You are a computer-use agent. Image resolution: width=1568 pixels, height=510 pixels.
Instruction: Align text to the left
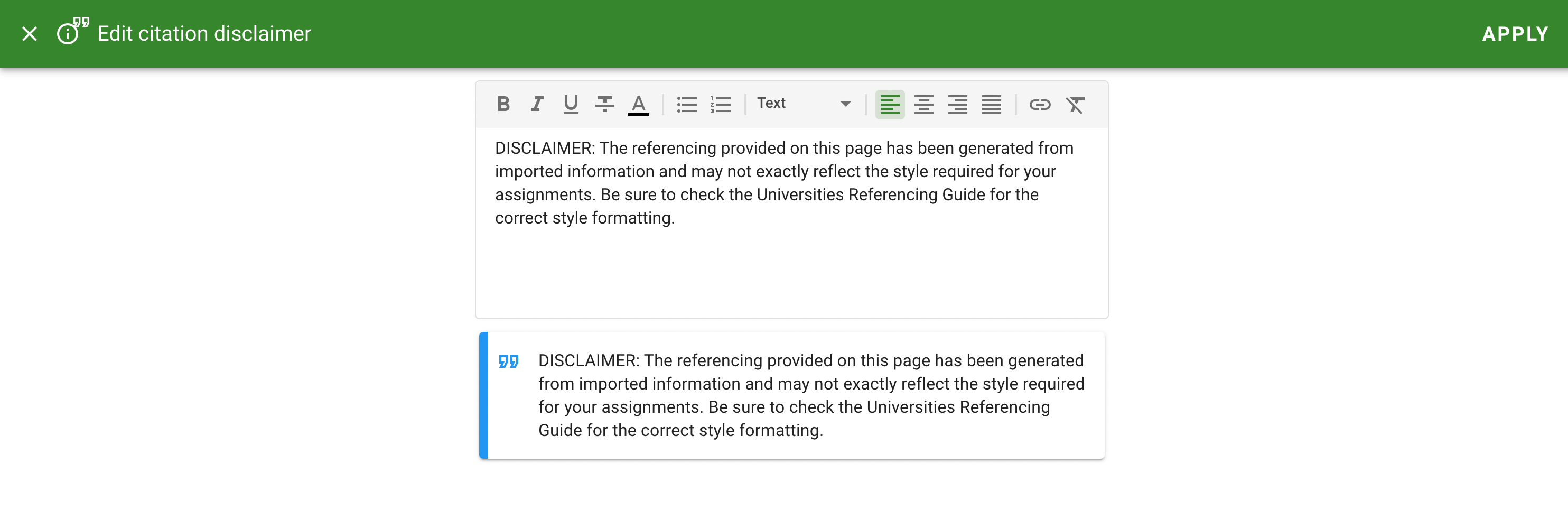pyautogui.click(x=889, y=104)
